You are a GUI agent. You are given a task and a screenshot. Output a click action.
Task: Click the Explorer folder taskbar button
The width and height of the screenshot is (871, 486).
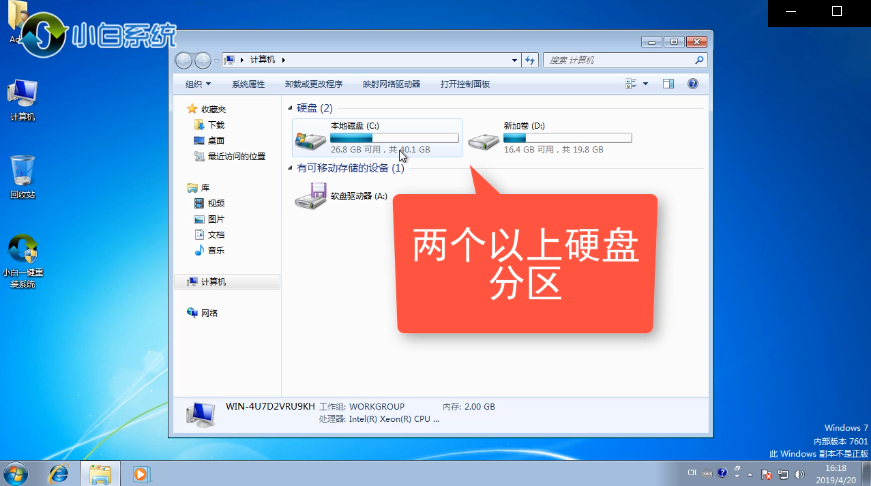[100, 474]
